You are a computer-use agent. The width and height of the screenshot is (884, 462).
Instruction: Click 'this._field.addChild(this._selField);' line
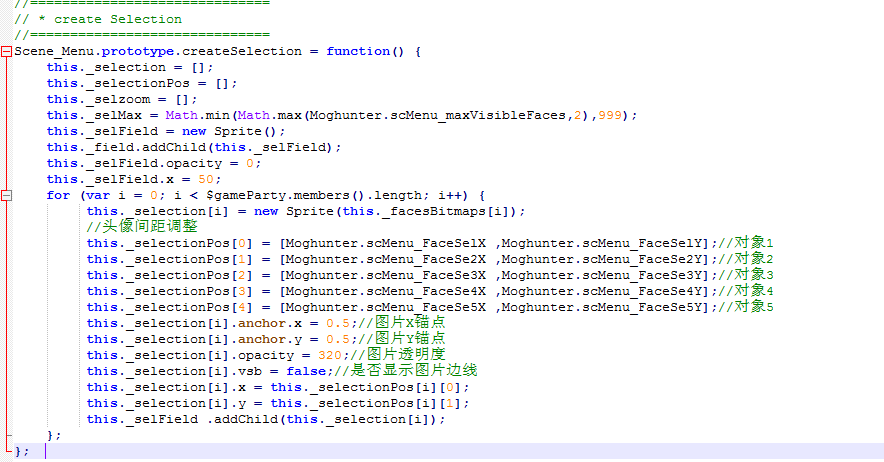coord(194,147)
